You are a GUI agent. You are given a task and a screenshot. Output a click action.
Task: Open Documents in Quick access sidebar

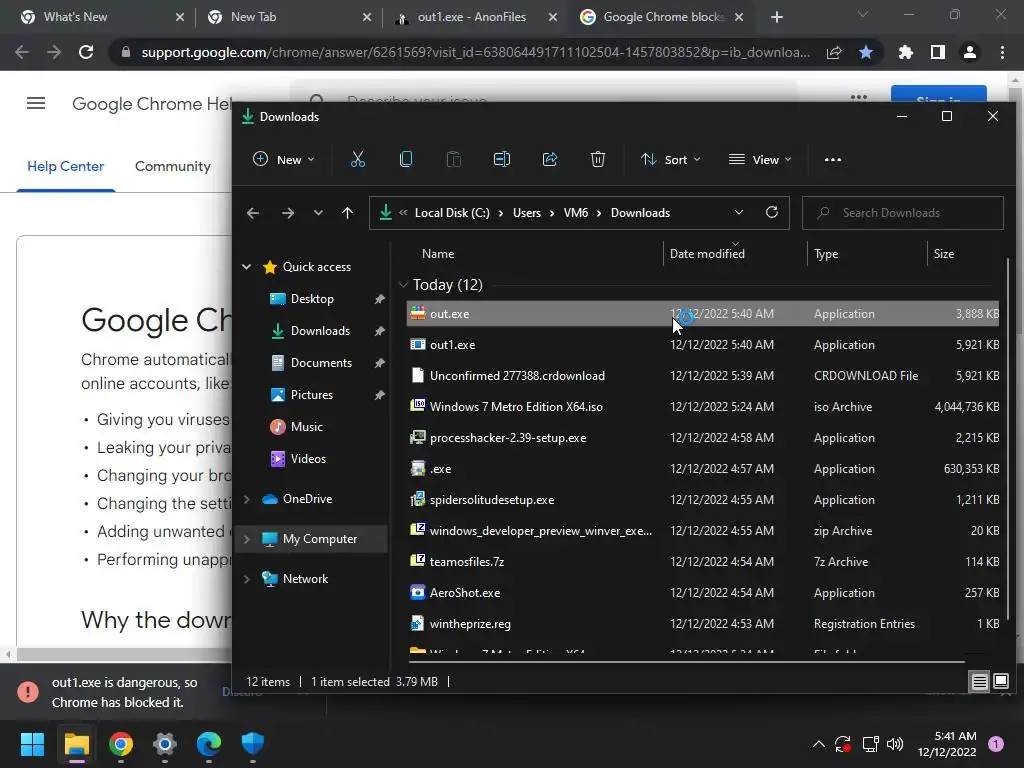click(321, 362)
